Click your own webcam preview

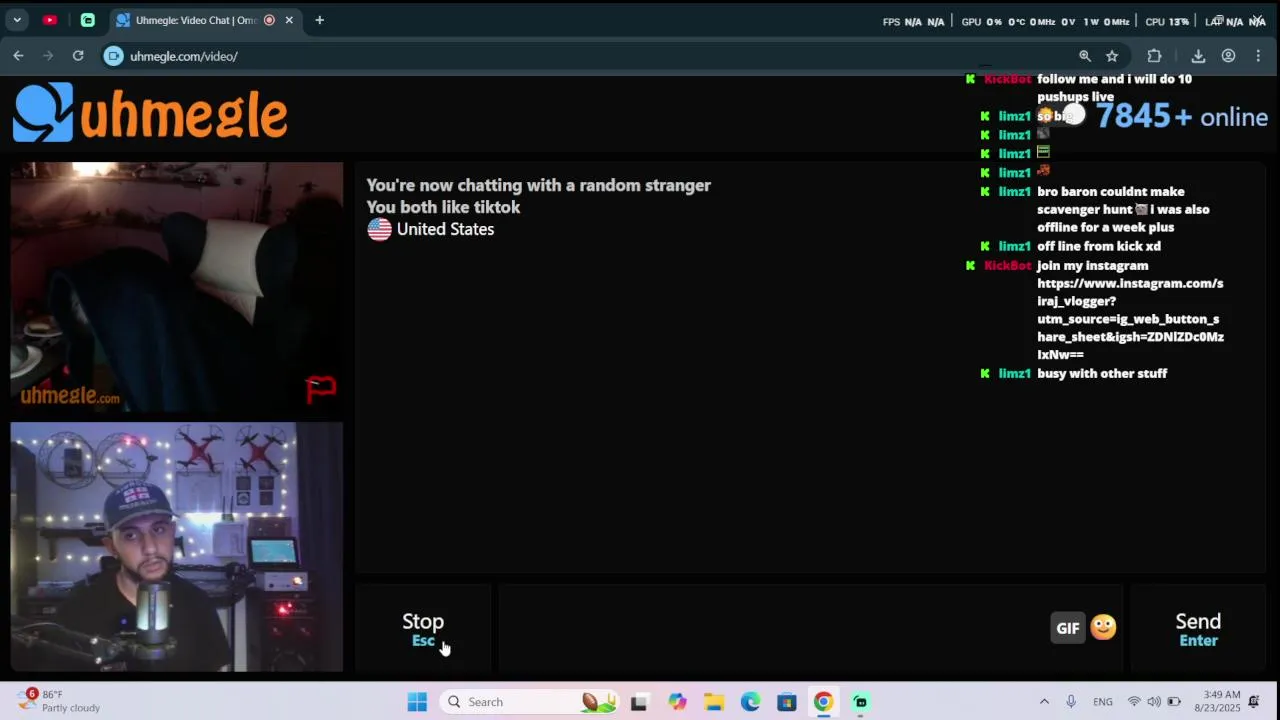point(177,547)
